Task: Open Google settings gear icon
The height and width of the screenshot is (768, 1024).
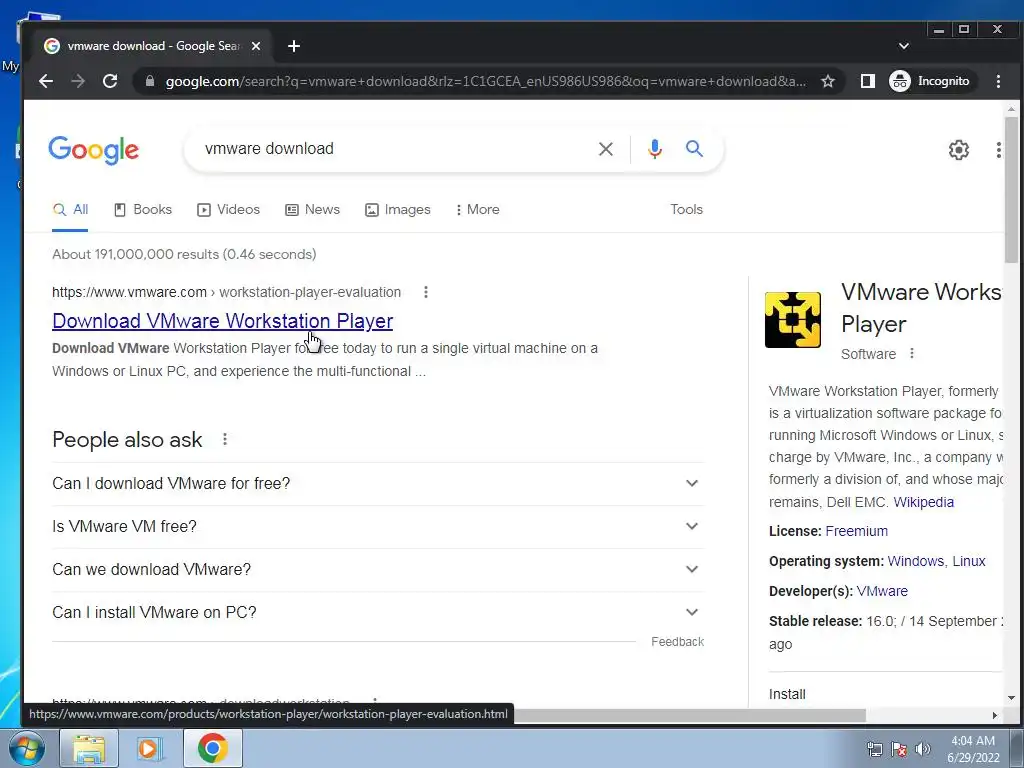Action: tap(958, 150)
